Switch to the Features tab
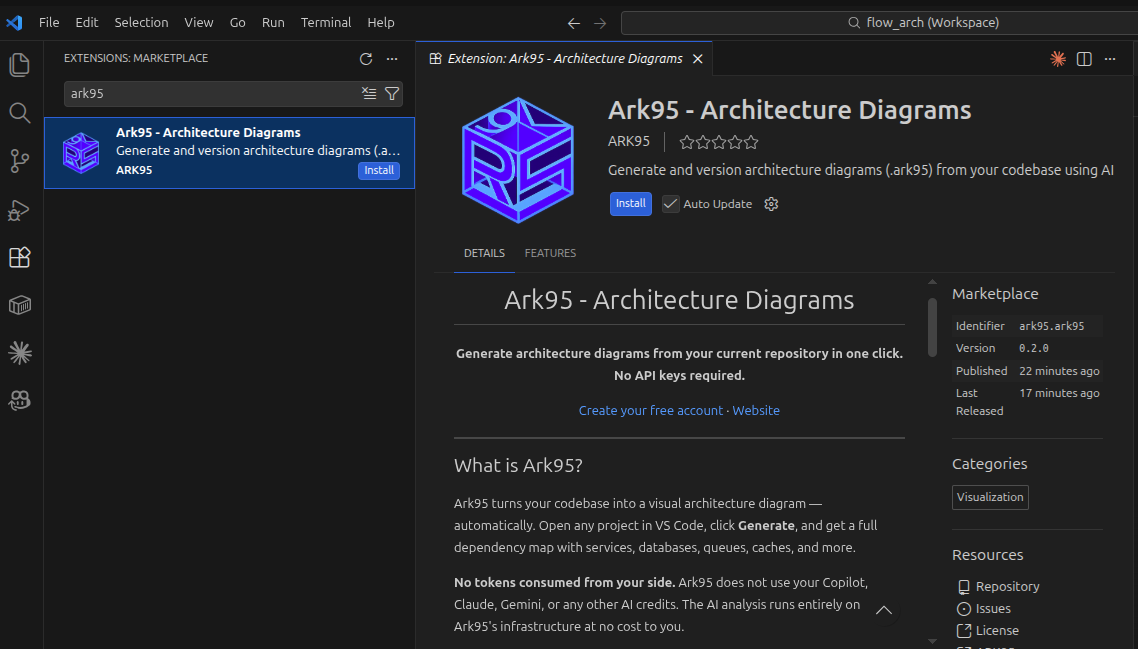The width and height of the screenshot is (1138, 649). coord(550,253)
